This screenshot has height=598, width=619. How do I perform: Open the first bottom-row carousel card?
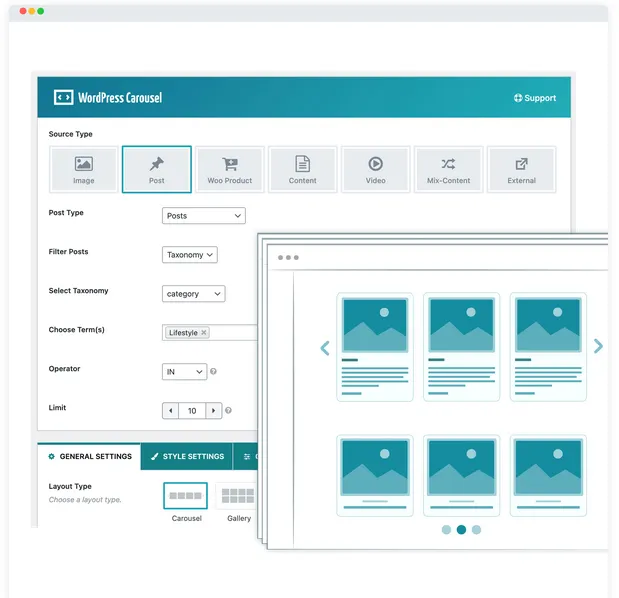point(375,476)
